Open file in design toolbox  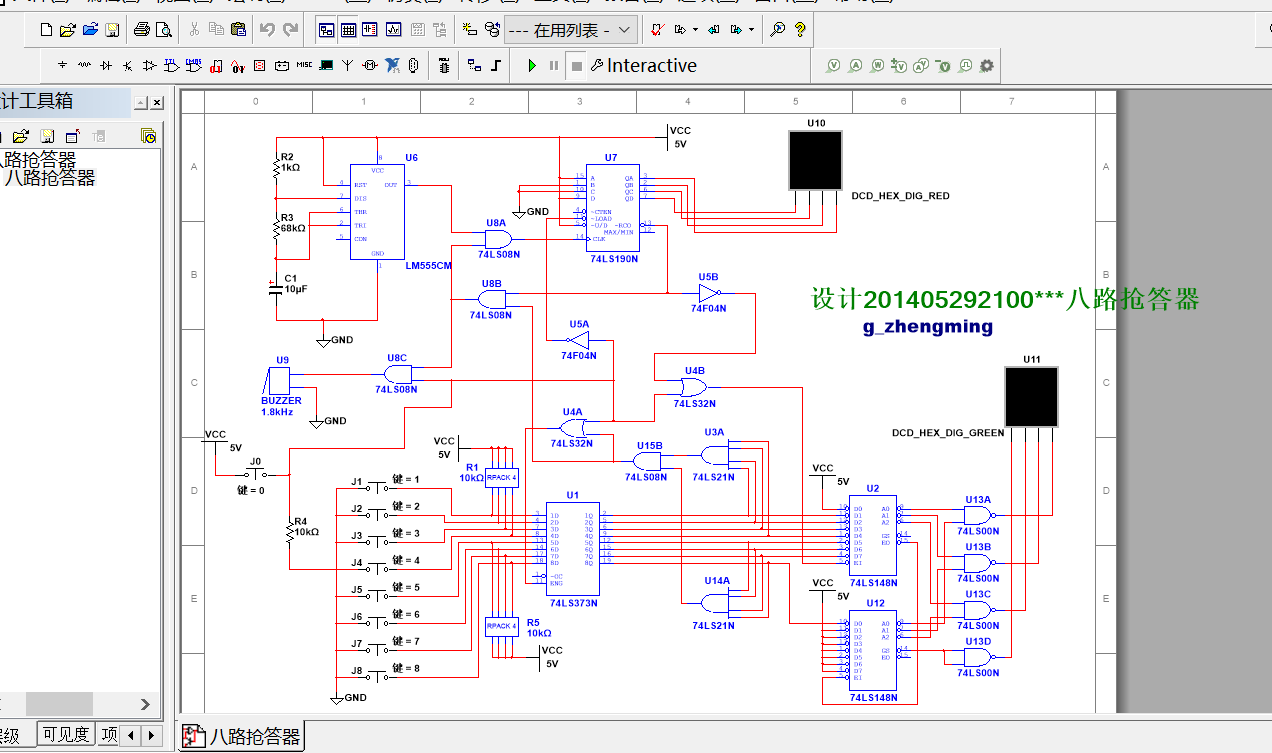pyautogui.click(x=20, y=136)
